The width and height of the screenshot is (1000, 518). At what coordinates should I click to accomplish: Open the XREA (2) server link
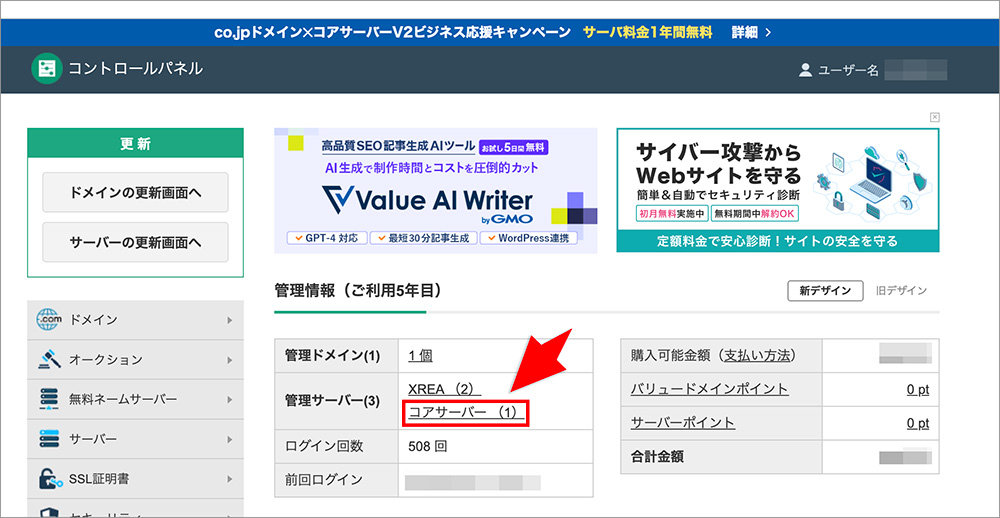(x=444, y=388)
